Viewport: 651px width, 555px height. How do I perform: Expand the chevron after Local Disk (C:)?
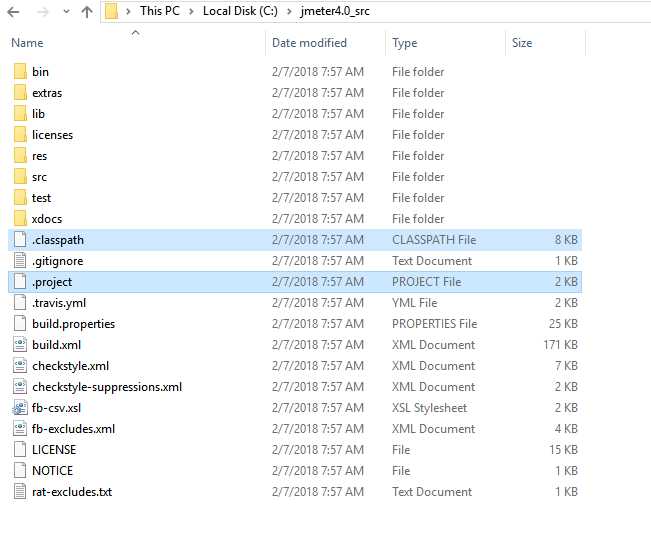289,11
